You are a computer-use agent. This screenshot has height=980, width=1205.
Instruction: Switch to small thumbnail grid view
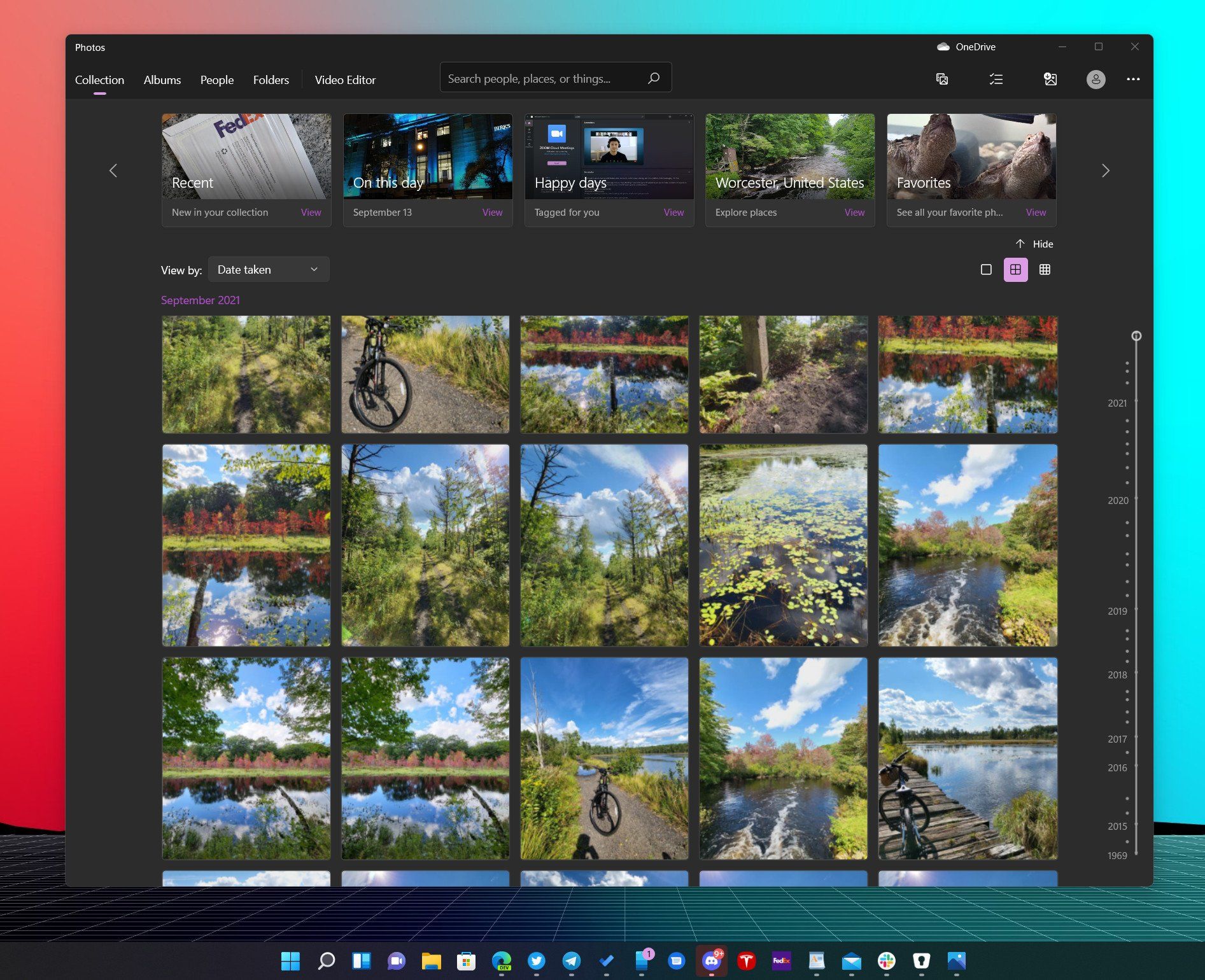coord(1045,269)
